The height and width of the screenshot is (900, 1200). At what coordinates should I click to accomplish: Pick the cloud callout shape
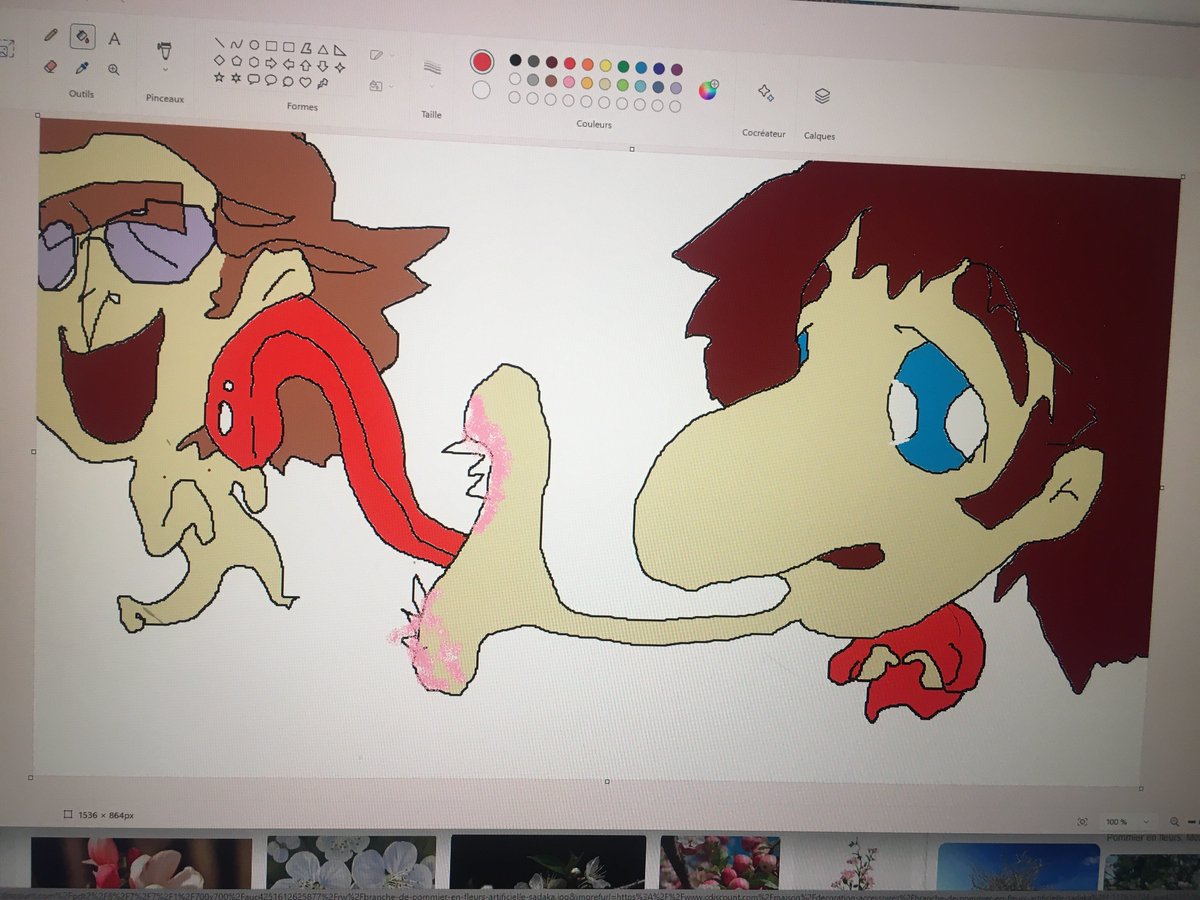pos(288,82)
